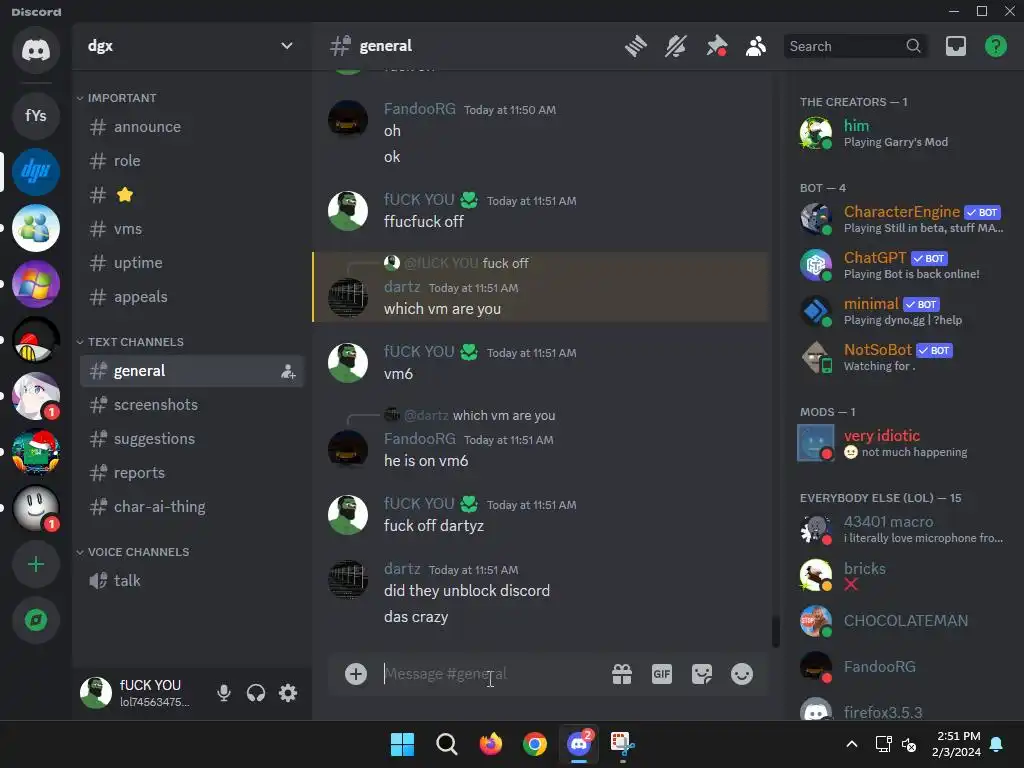Screen dimensions: 1024x768
Task: Create invite for general channel
Action: pos(288,372)
